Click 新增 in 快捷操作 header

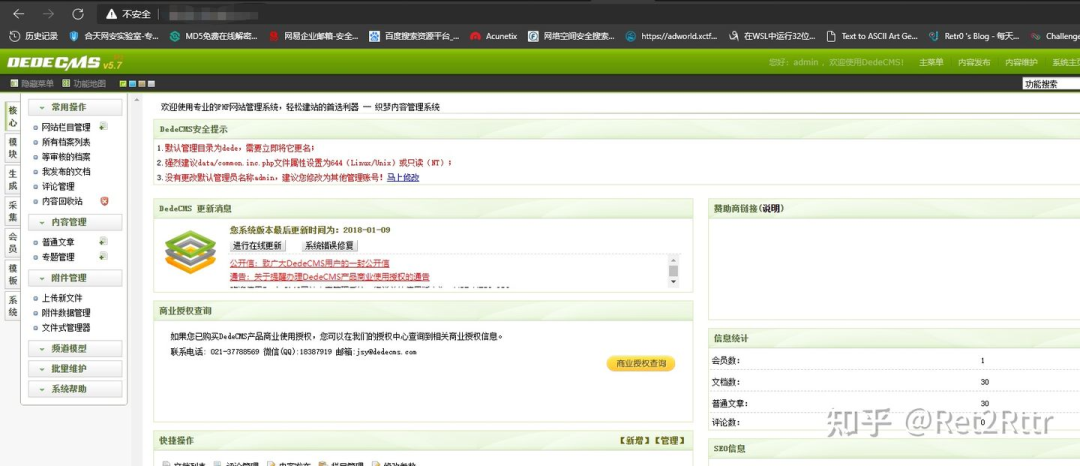[634, 441]
